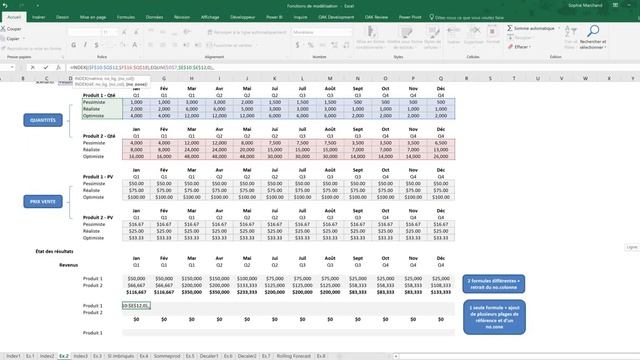Open Styles de cellules gallery
The height and width of the screenshot is (360, 640).
pyautogui.click(x=432, y=38)
